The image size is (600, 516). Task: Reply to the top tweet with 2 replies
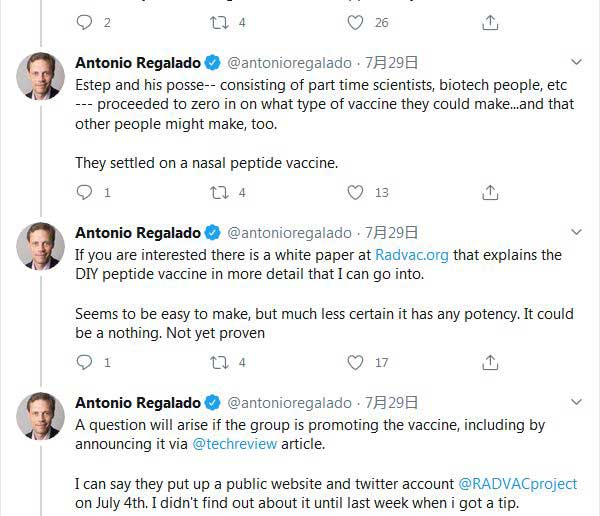[x=85, y=22]
